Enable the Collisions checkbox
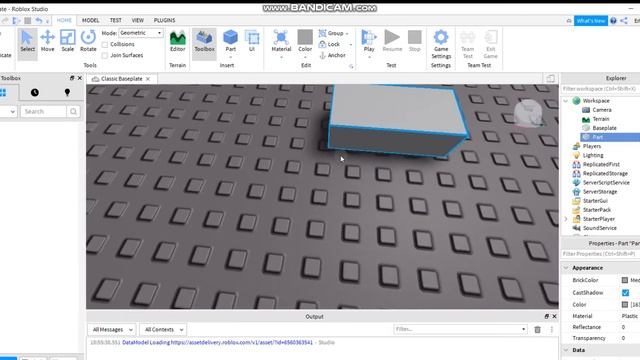 tap(105, 44)
